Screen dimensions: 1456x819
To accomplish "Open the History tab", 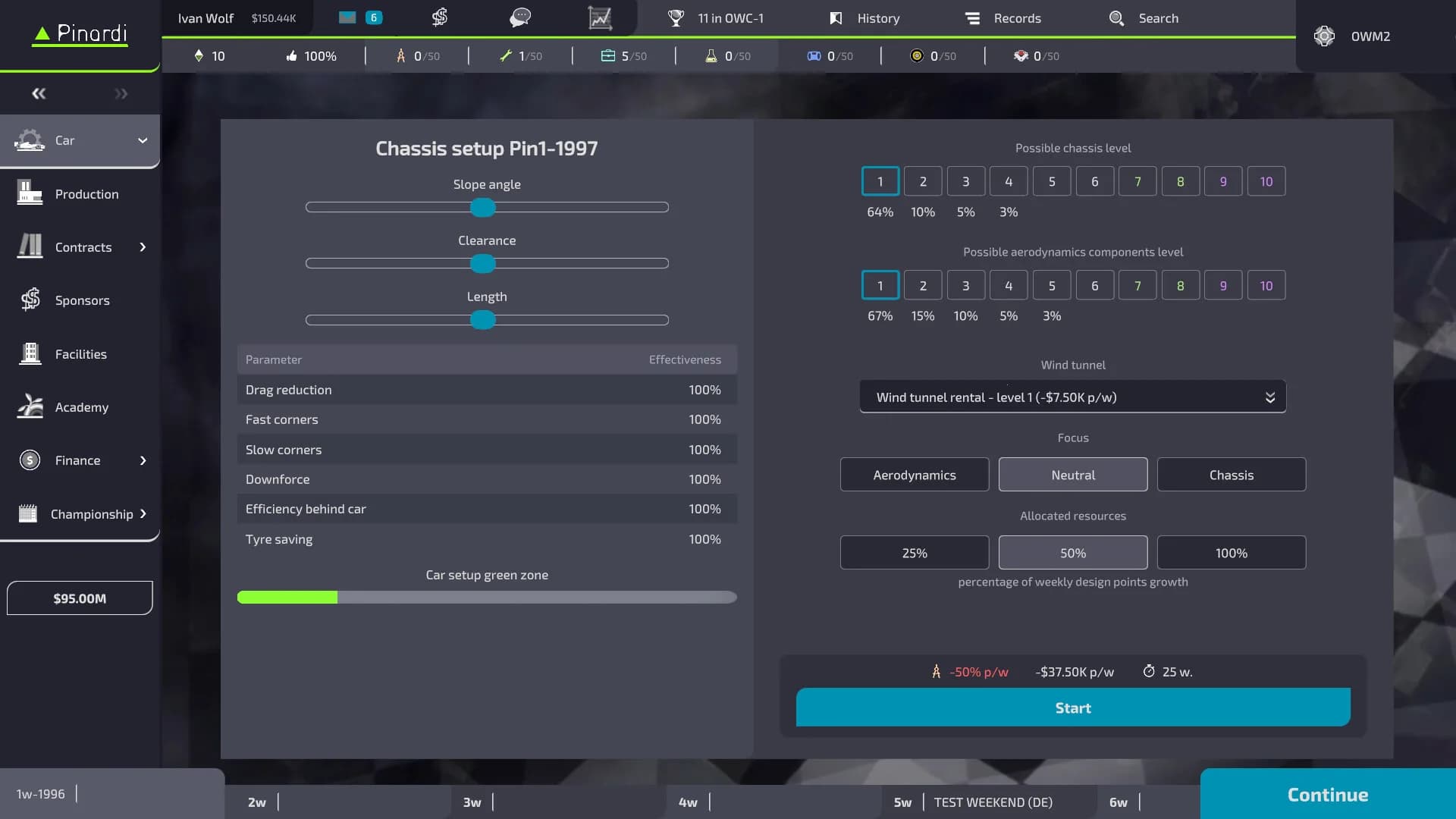I will [x=864, y=18].
